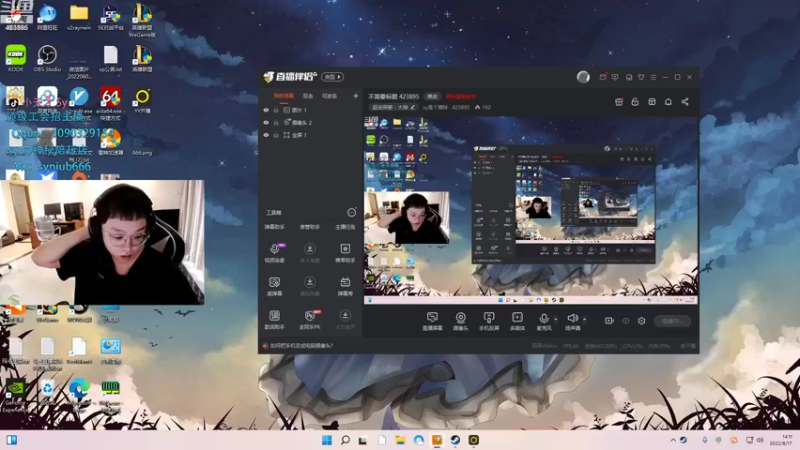Hide the 摄像头 2 source with its eye icon

[x=266, y=122]
